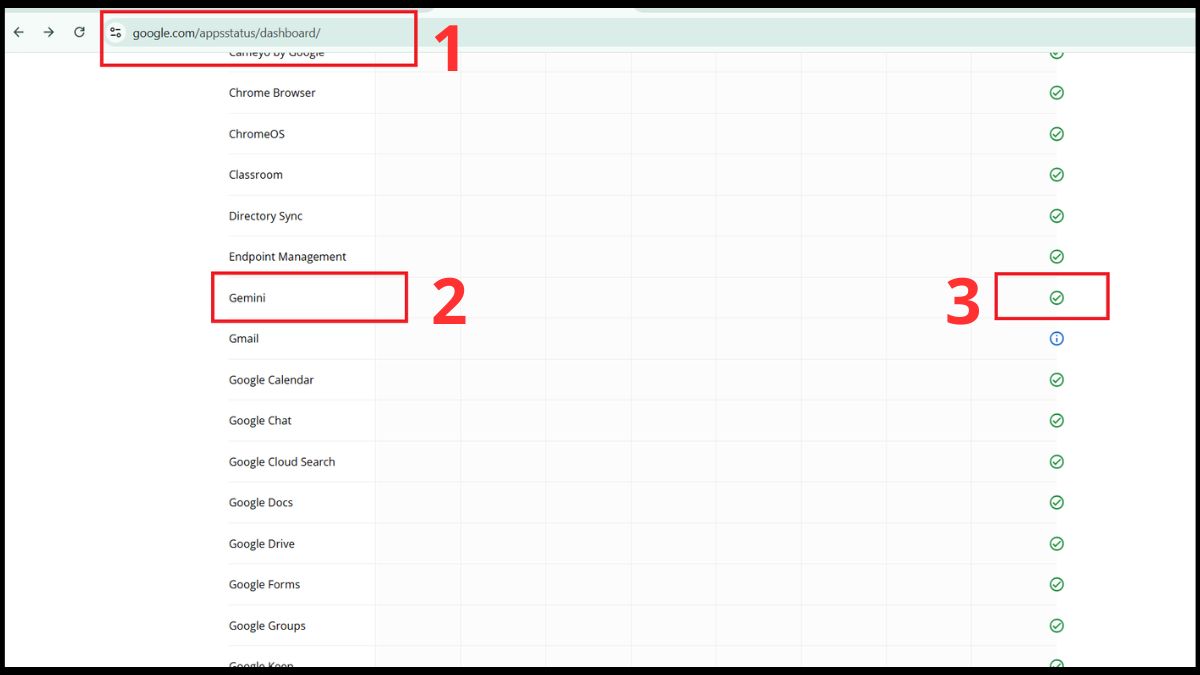Select the Google Docs row label
This screenshot has height=675, width=1200.
coord(261,503)
